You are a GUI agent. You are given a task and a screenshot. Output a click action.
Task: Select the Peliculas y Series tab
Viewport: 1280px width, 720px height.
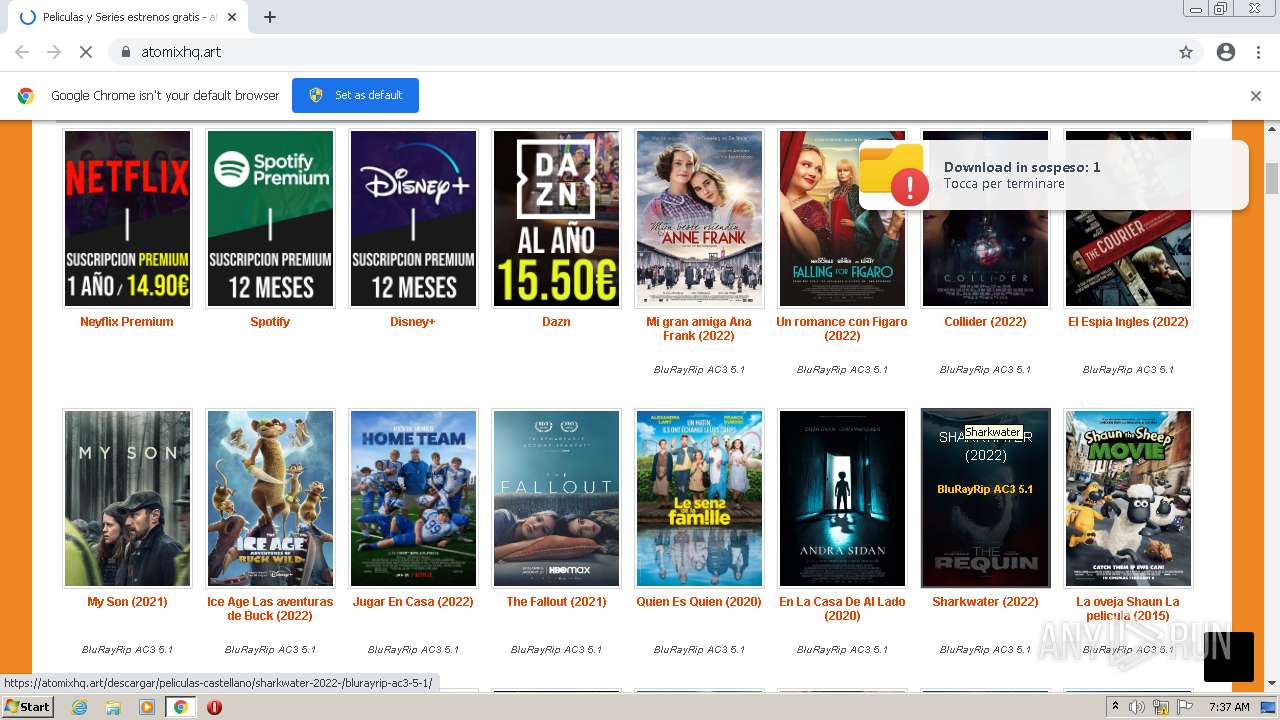(x=128, y=17)
